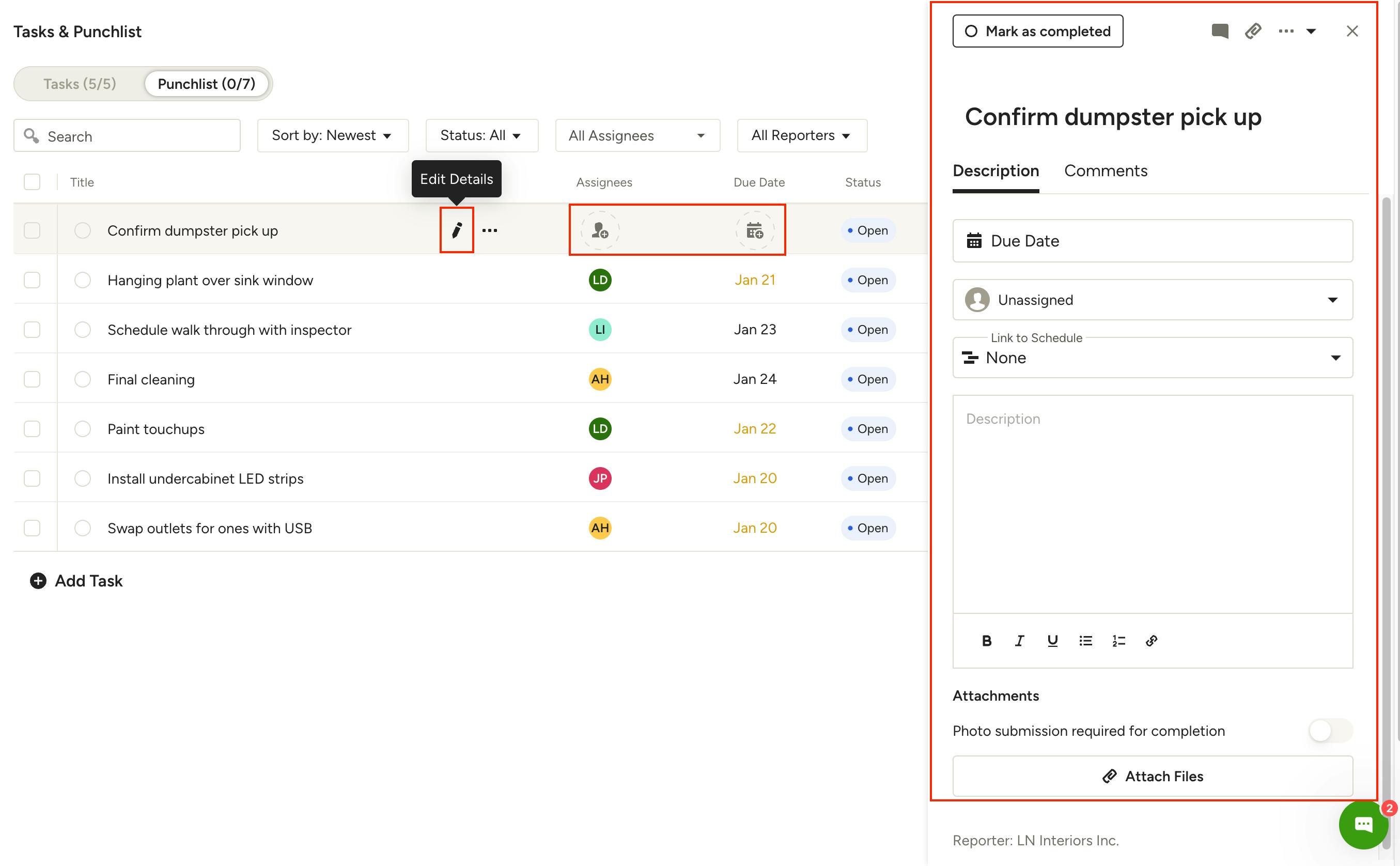Click the LI avatar on Schedule walk through row
Image resolution: width=1400 pixels, height=866 pixels.
[599, 330]
